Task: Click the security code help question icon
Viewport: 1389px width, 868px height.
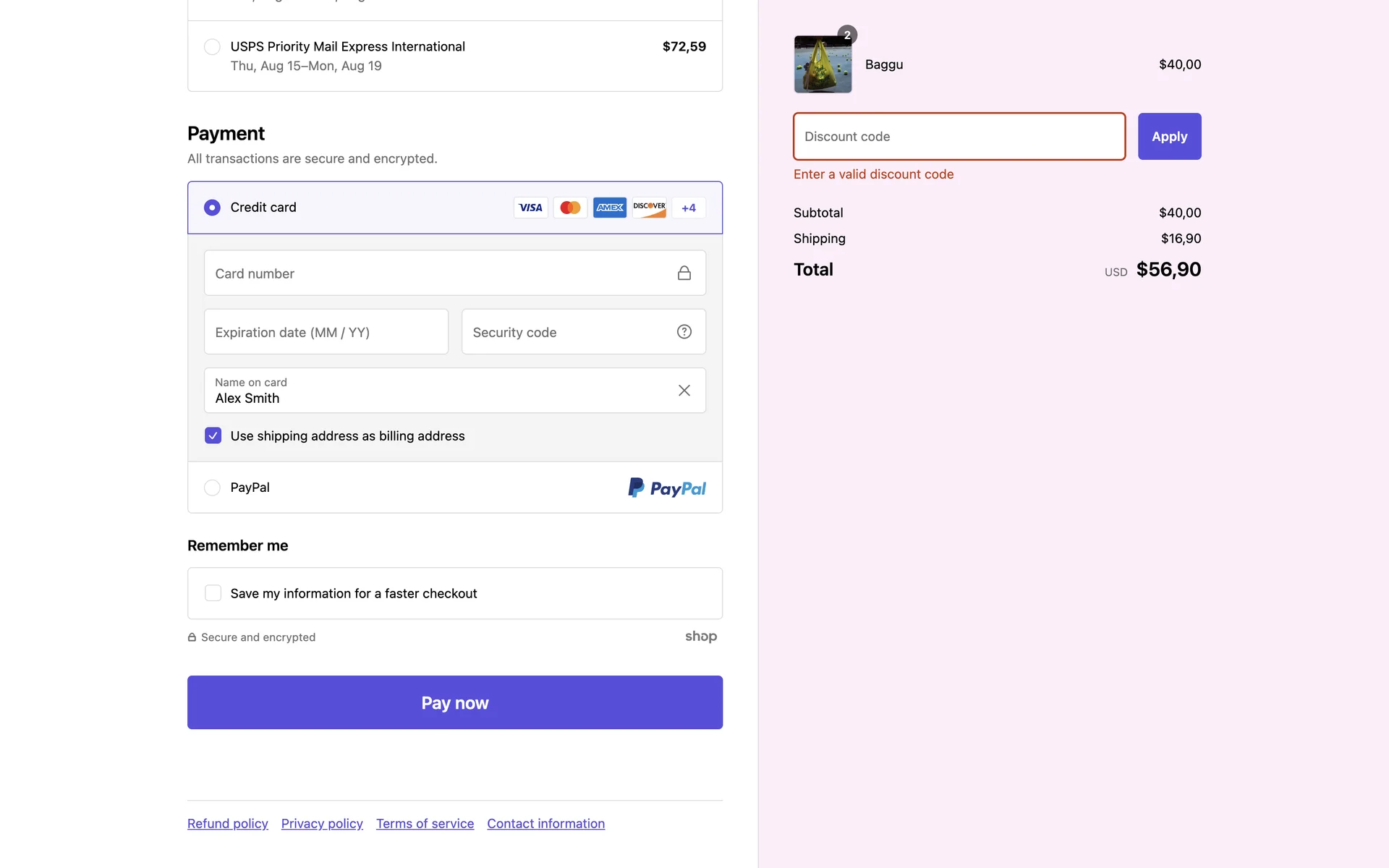Action: (684, 332)
